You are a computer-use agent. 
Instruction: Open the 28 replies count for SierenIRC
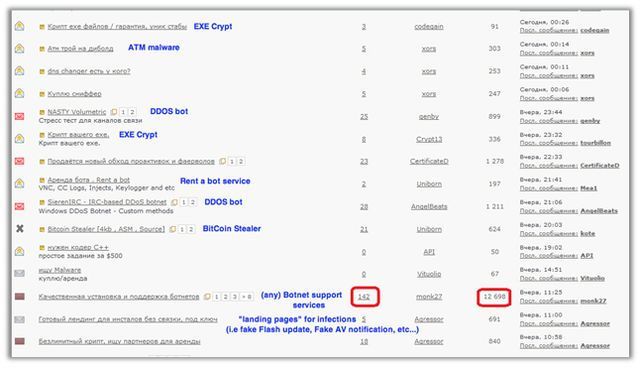click(x=364, y=207)
